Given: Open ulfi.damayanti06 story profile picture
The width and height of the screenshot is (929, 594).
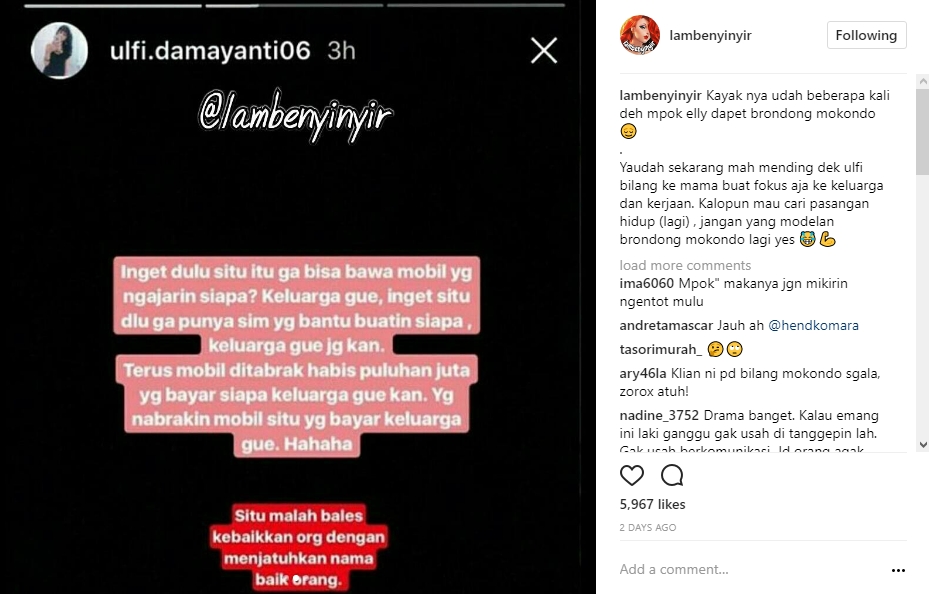Looking at the screenshot, I should pos(59,51).
